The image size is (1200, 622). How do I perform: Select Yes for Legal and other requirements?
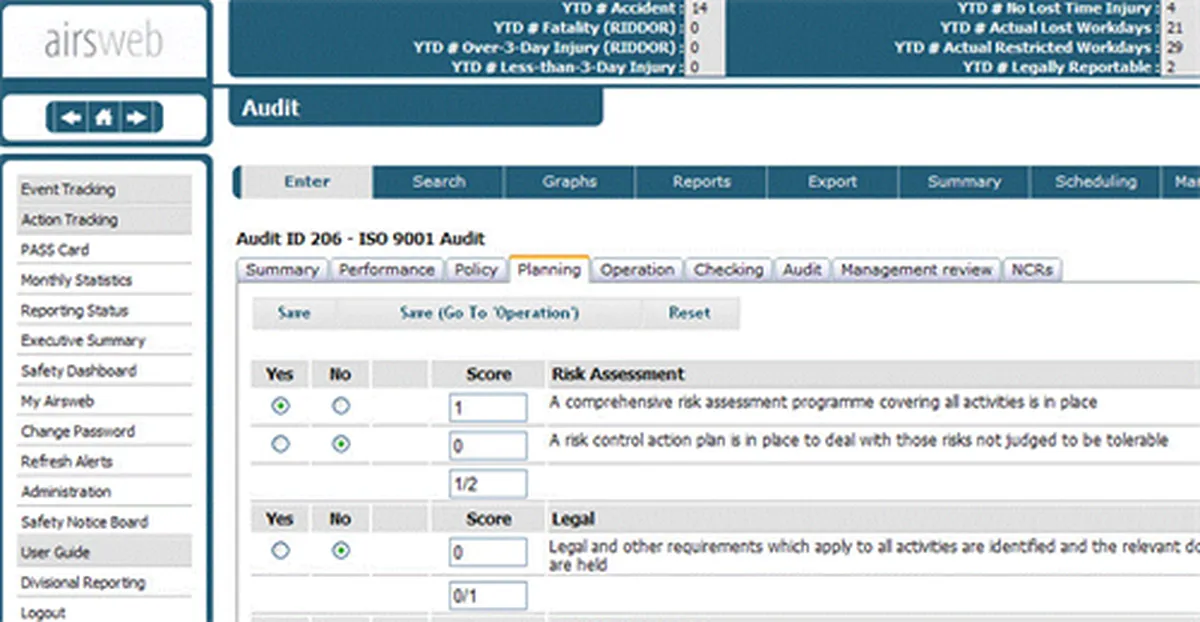point(281,551)
